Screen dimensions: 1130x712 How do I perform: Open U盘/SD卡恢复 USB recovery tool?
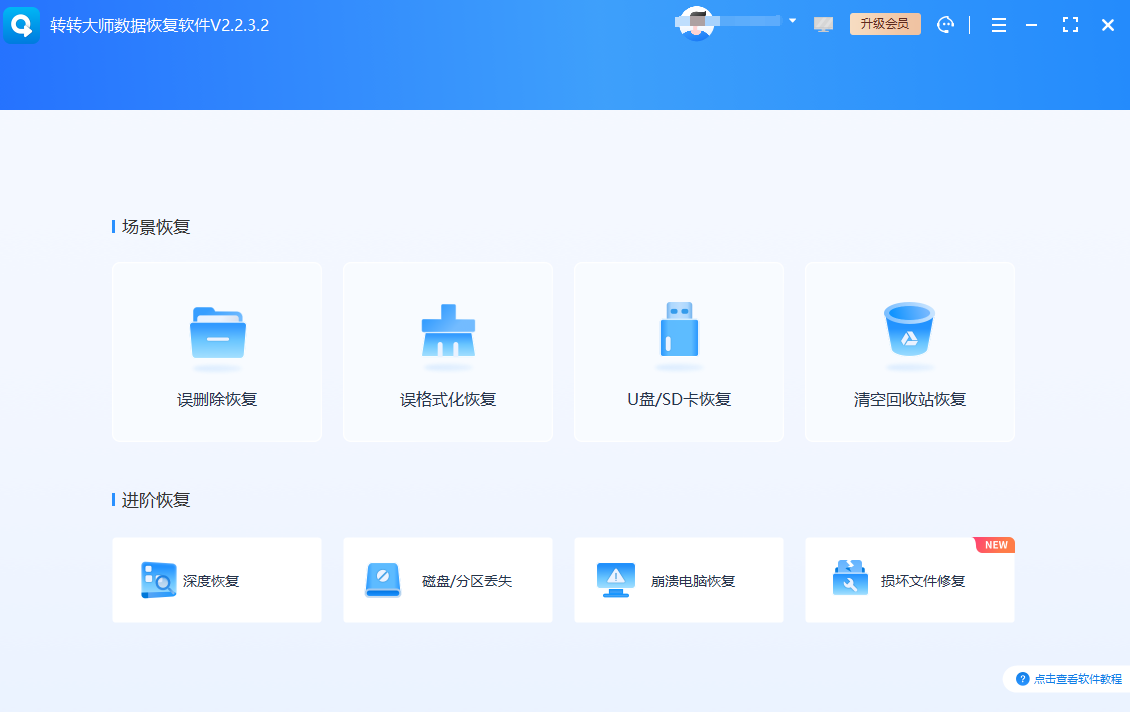pos(679,352)
